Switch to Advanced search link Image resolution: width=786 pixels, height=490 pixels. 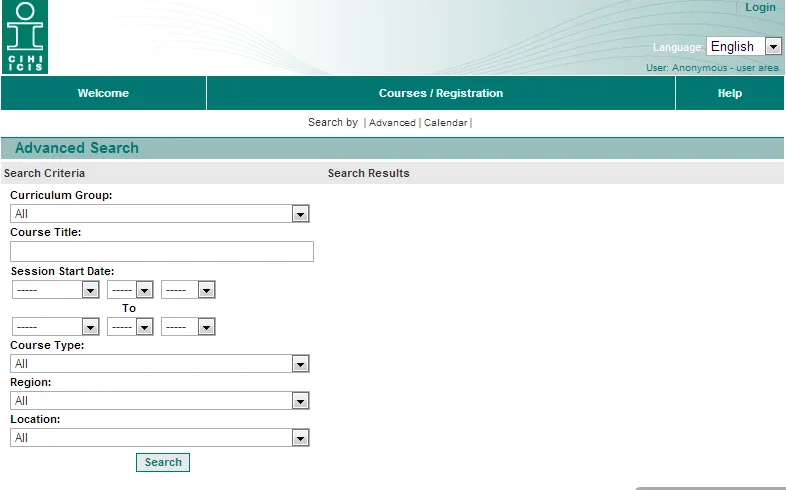coord(392,123)
